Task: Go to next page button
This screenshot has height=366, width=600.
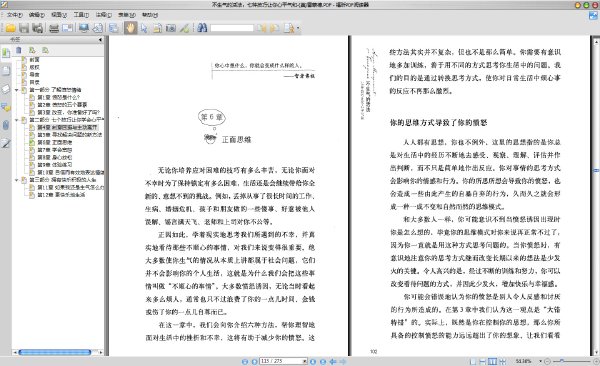Action: [313, 361]
